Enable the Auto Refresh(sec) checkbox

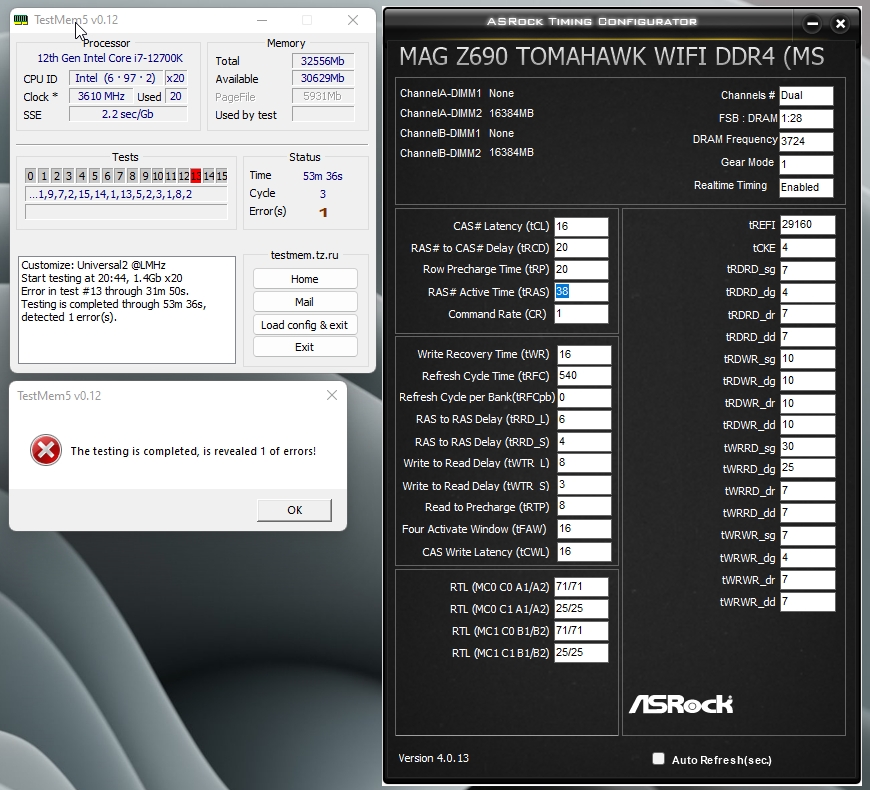658,758
